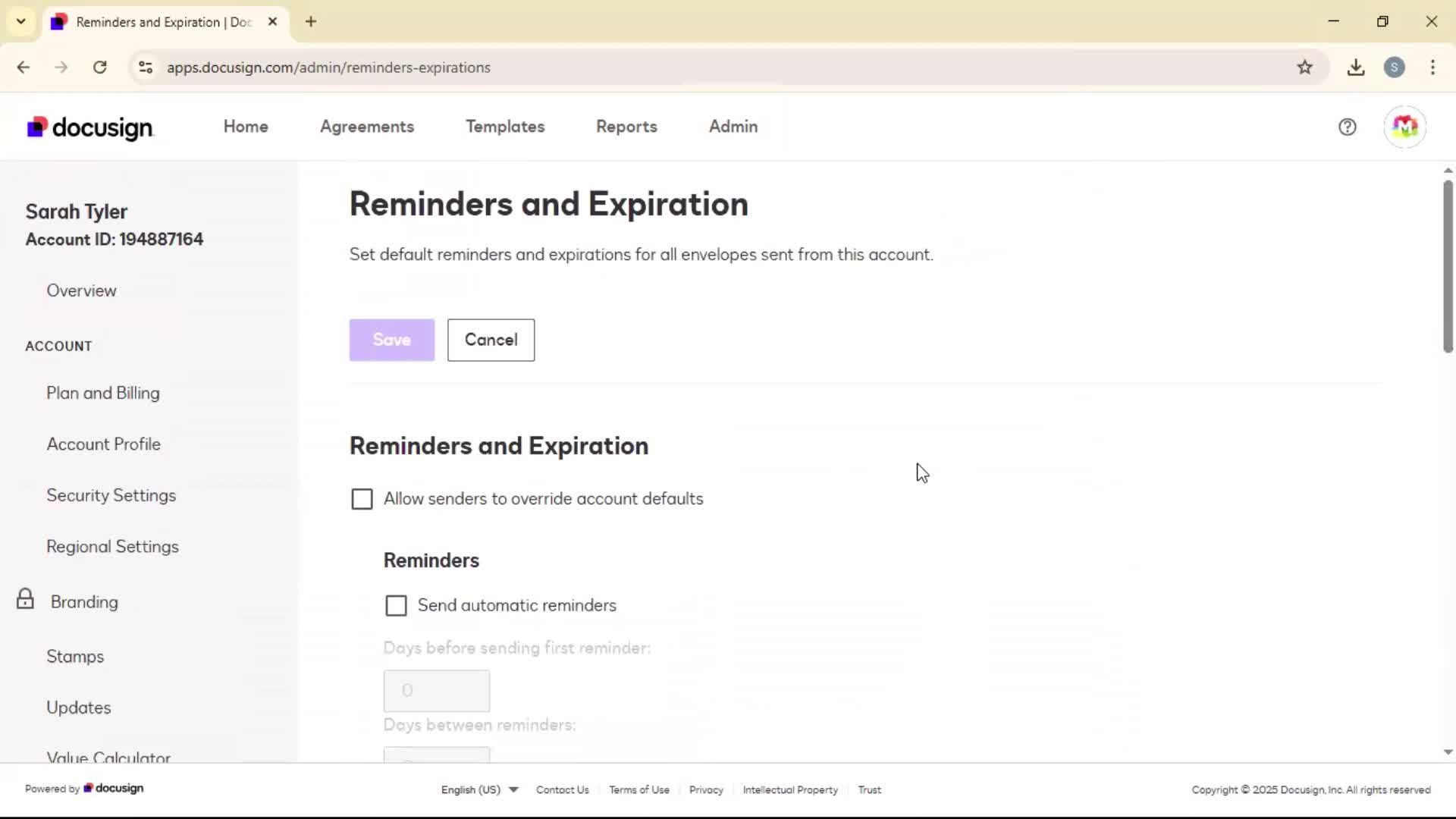
Task: Click the Save button
Action: (x=392, y=340)
